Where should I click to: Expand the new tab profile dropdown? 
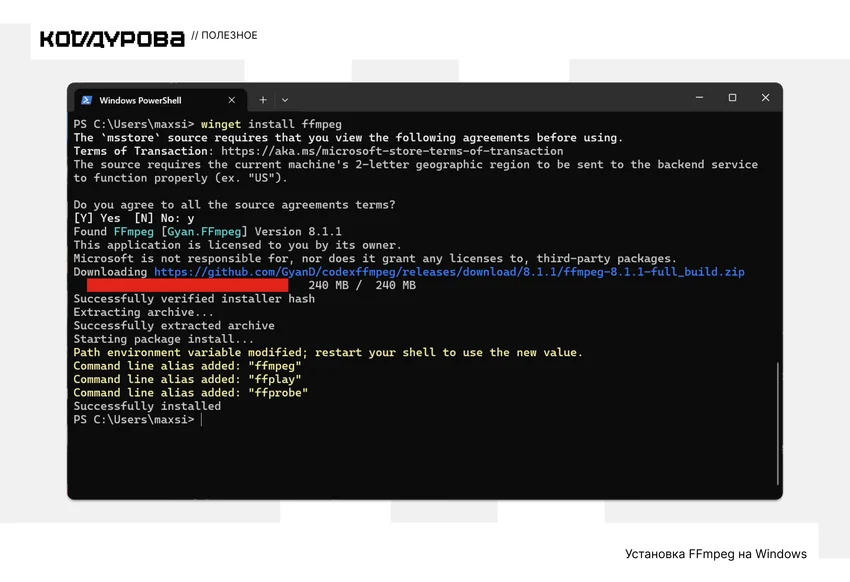[285, 100]
